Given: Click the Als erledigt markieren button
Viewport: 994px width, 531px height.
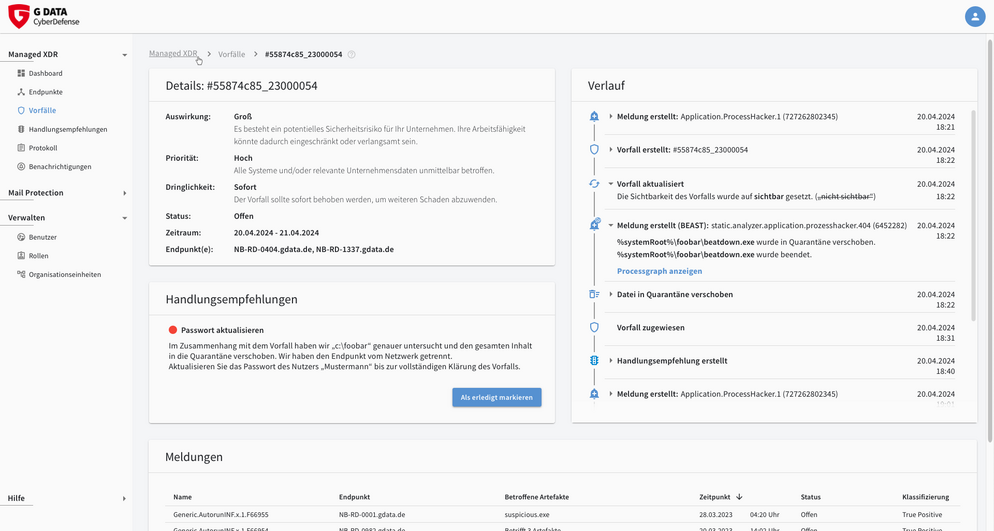Looking at the screenshot, I should [x=496, y=397].
